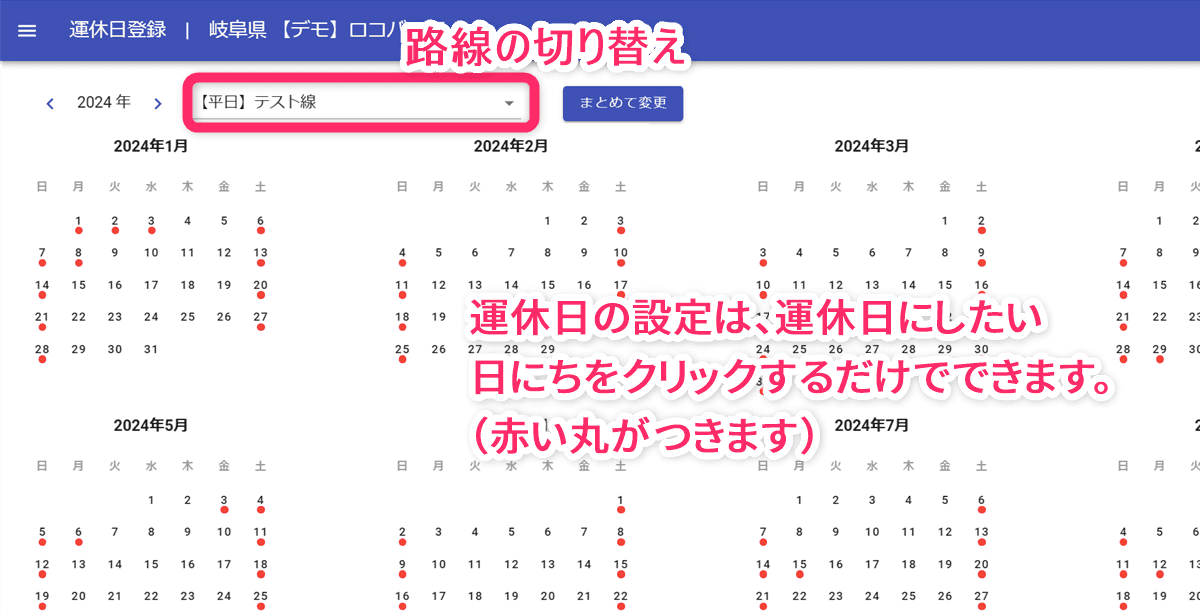Toggle February 3, 2024 suspension day

(620, 222)
